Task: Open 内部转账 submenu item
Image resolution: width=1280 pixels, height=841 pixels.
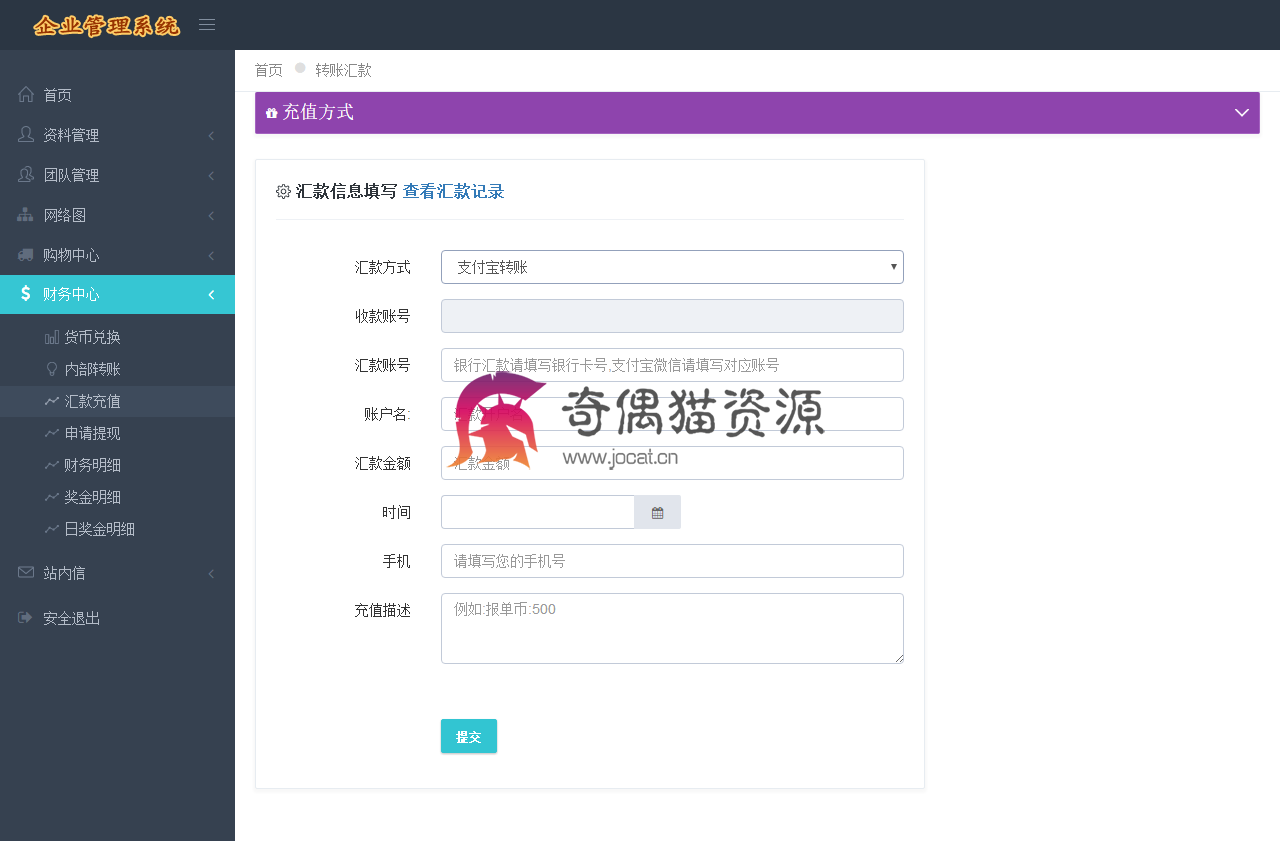Action: coord(117,369)
